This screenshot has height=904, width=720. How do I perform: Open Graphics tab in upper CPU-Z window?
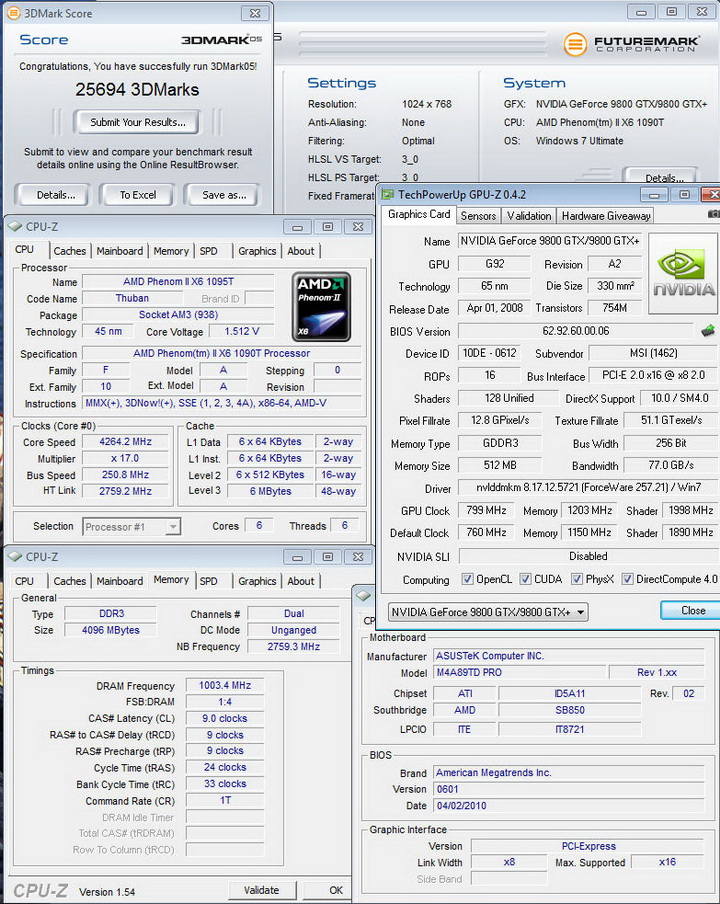(x=257, y=251)
